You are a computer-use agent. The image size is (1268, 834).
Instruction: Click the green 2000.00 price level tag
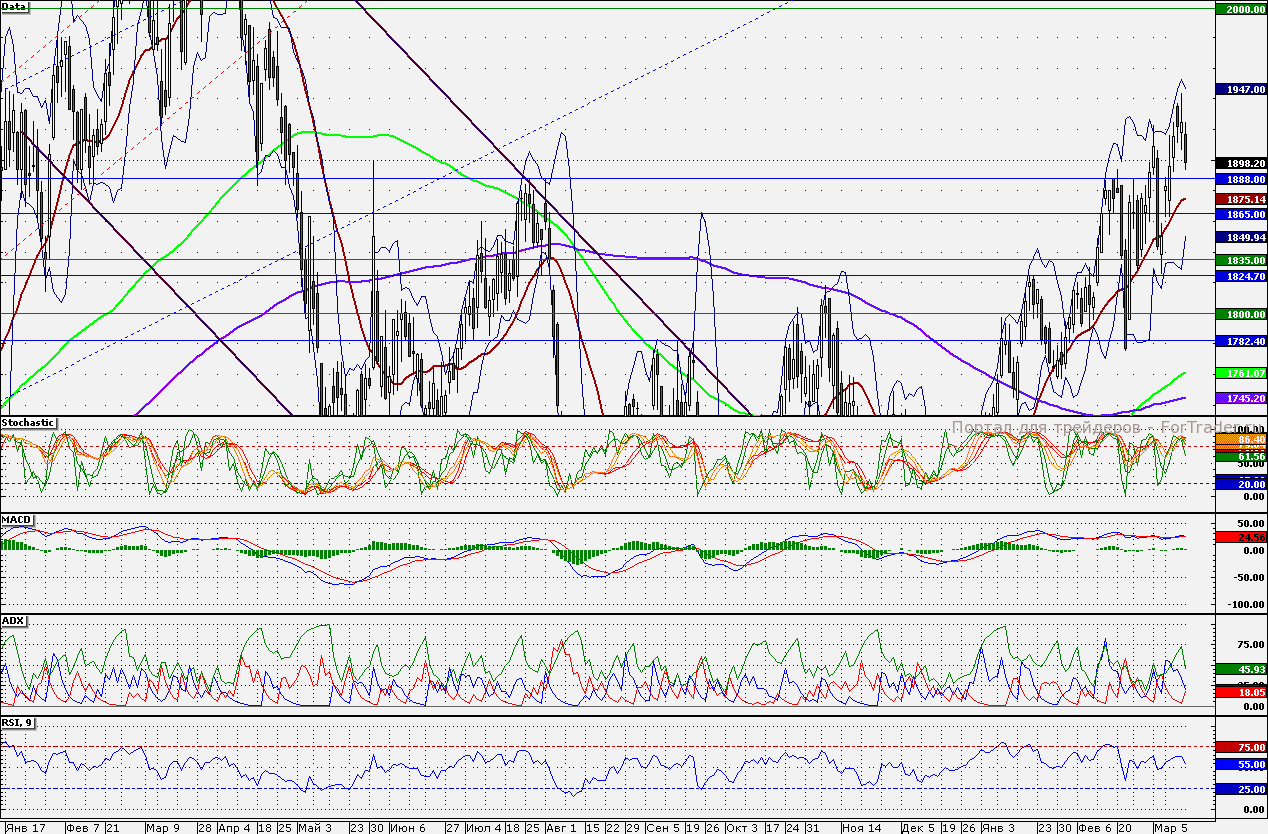click(x=1240, y=8)
